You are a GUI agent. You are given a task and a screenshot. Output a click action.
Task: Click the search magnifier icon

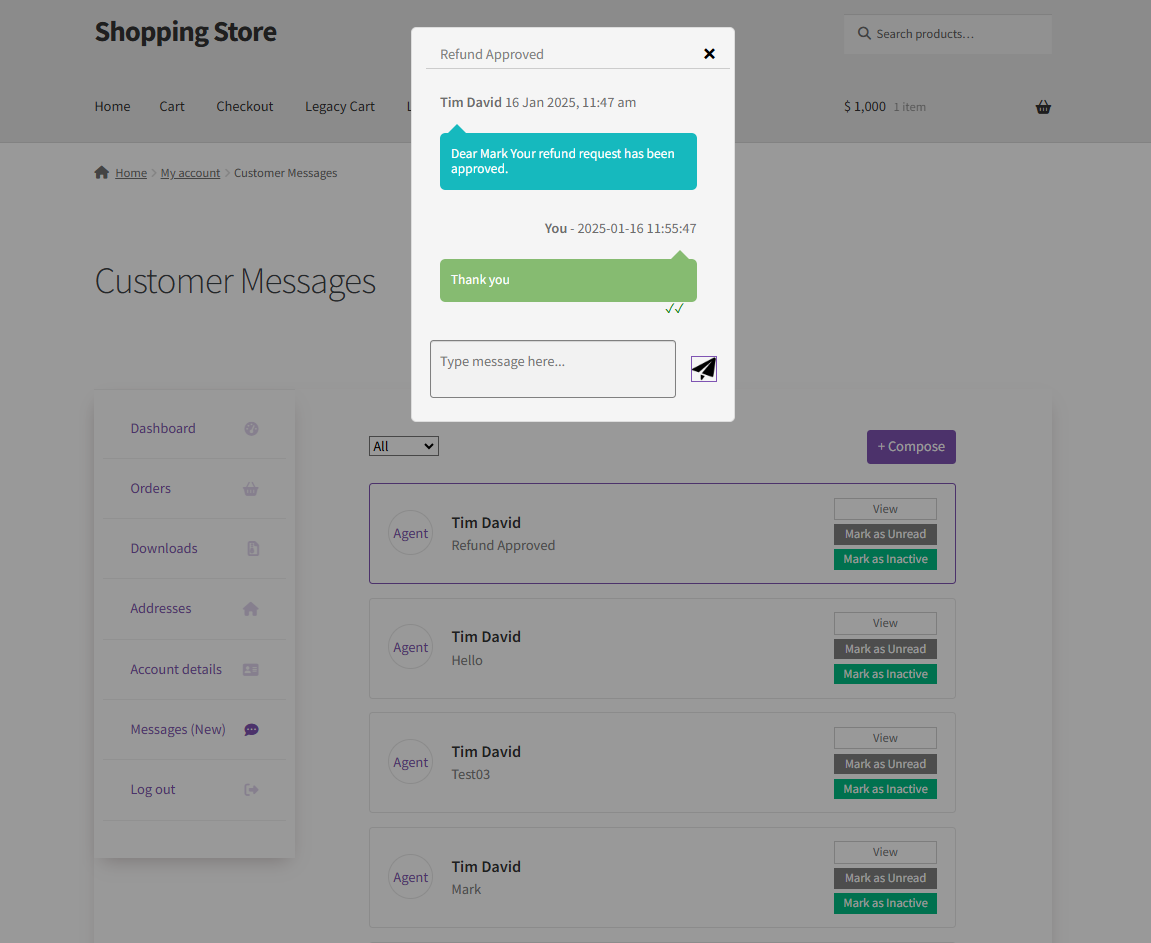[x=864, y=34]
